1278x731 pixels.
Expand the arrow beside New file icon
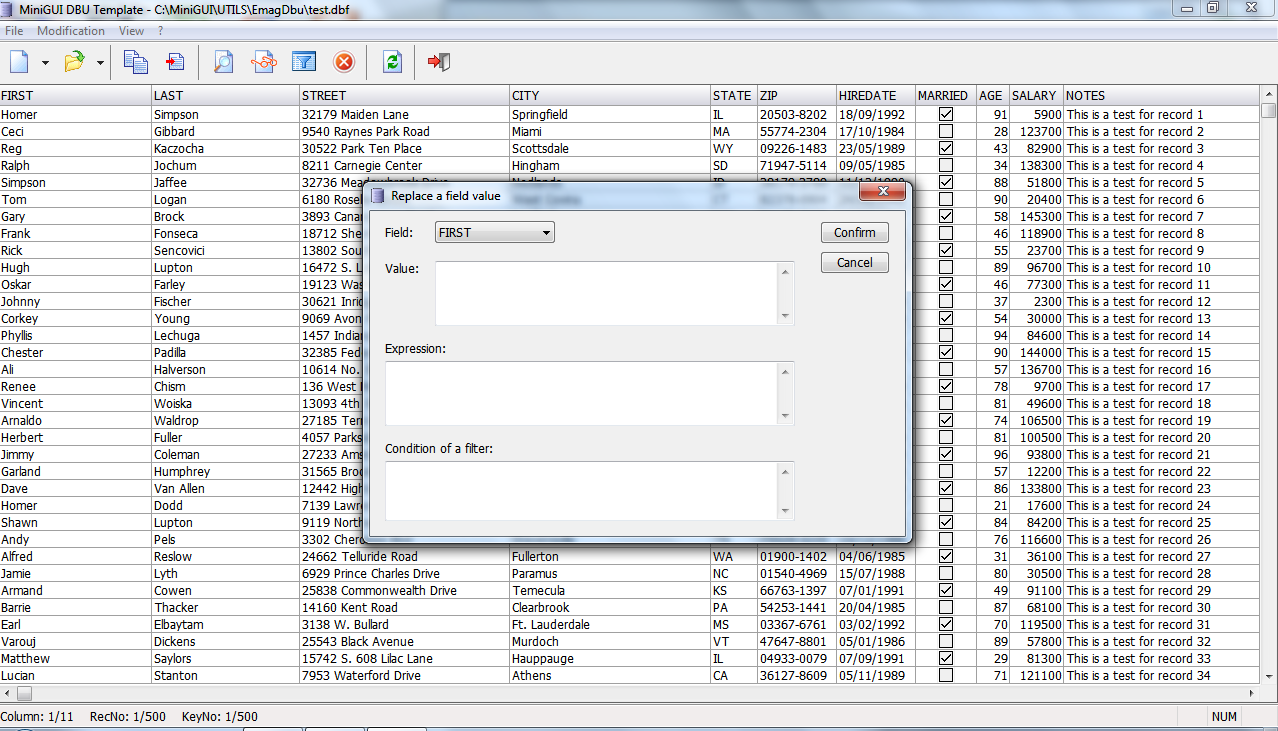tap(45, 63)
